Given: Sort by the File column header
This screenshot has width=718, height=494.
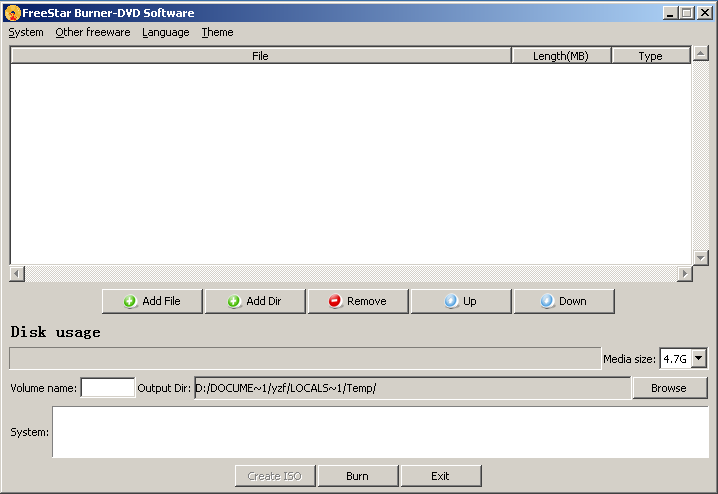Looking at the screenshot, I should 261,56.
